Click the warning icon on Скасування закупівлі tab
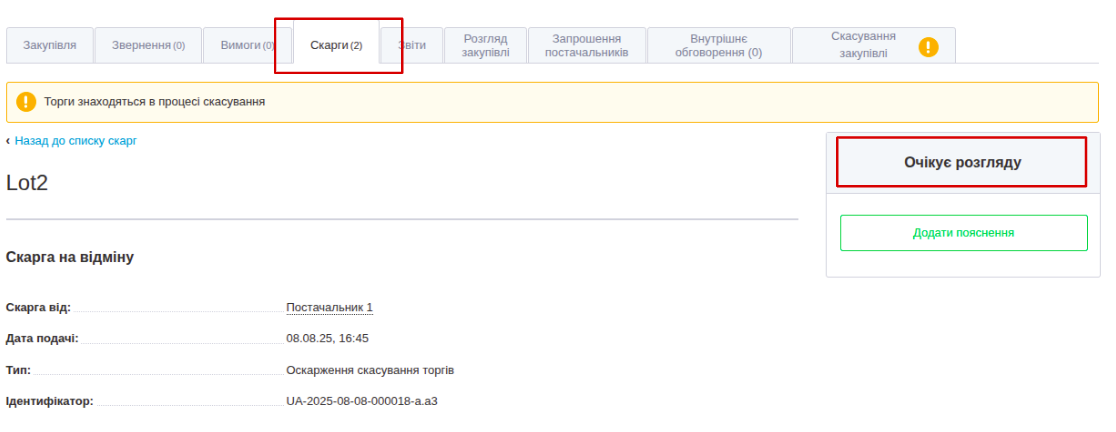The width and height of the screenshot is (1116, 432). click(x=928, y=46)
